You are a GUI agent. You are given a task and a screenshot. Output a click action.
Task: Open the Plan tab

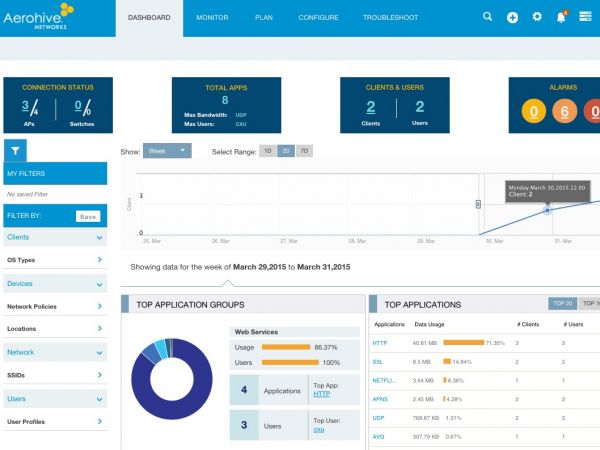click(x=264, y=18)
